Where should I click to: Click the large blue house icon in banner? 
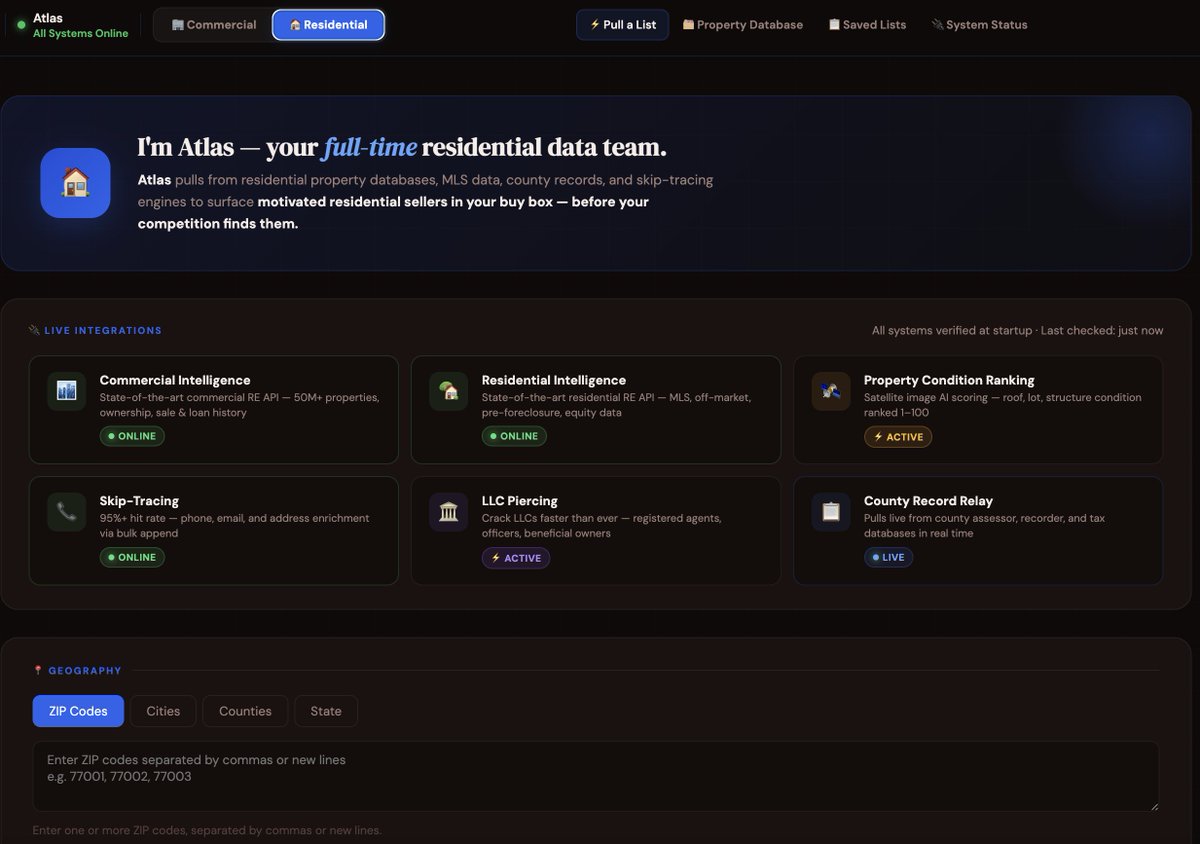[75, 183]
